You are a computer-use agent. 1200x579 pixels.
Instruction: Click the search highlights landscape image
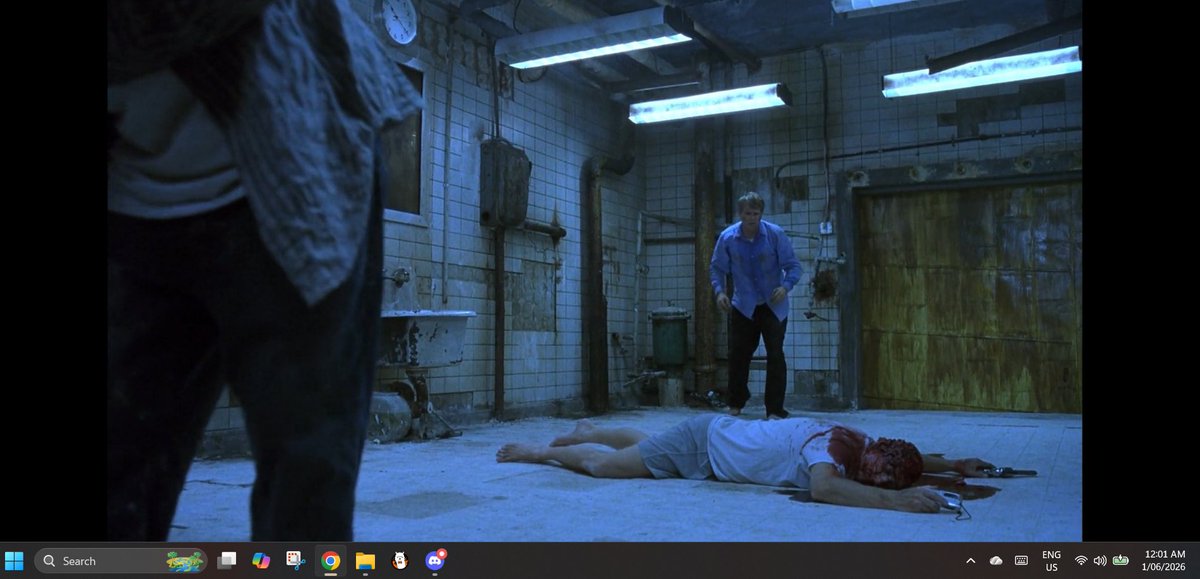[185, 561]
